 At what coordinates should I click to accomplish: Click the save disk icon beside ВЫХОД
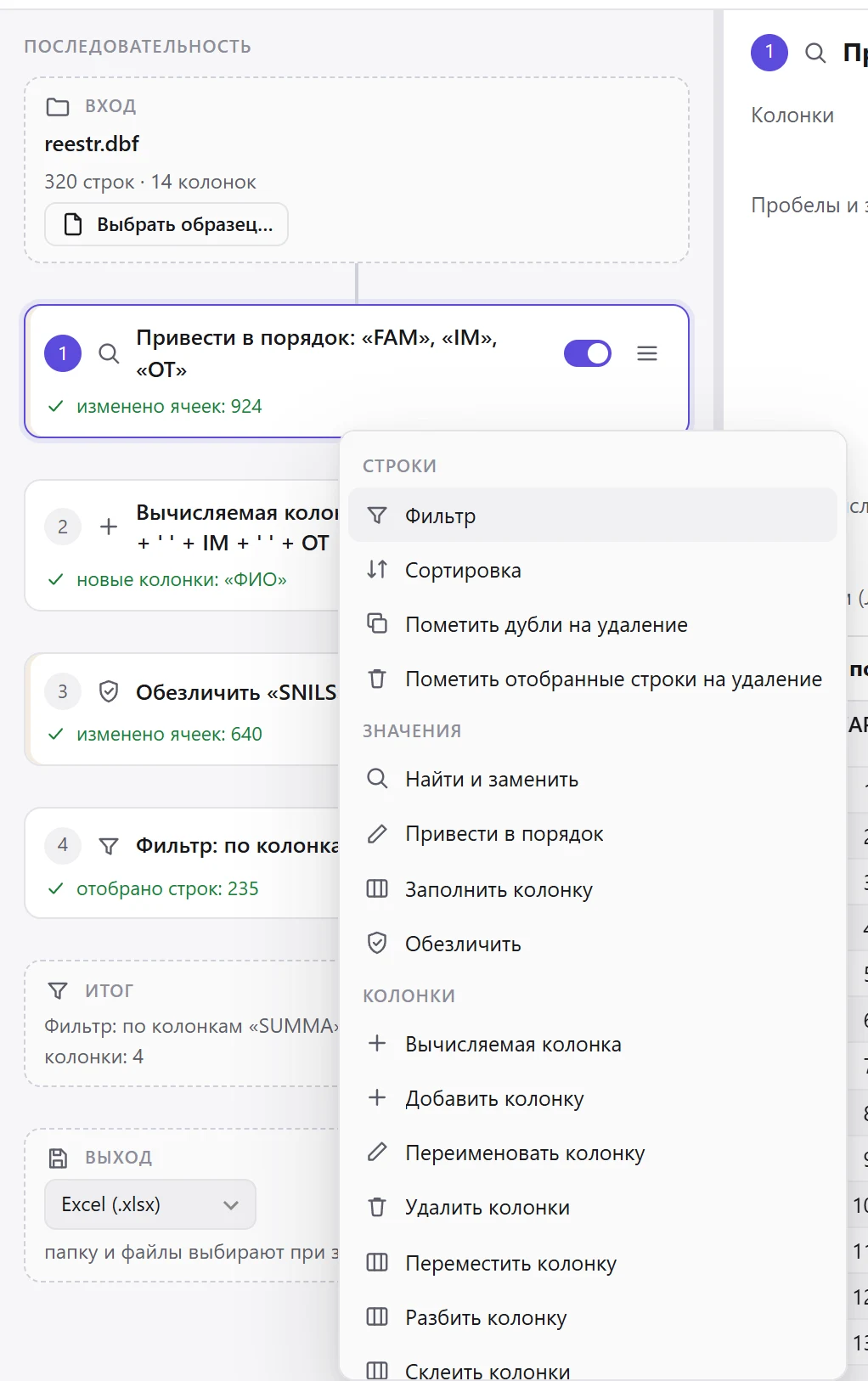coord(58,1158)
